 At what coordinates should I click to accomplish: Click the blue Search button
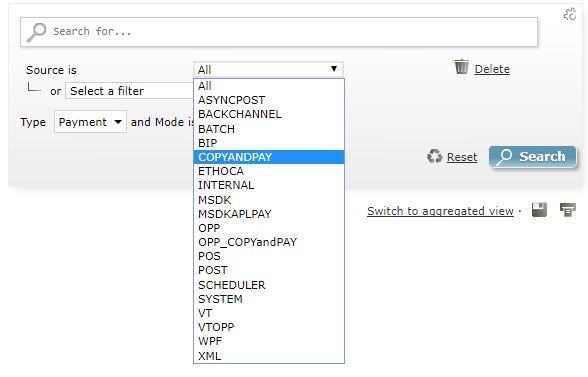pos(532,156)
